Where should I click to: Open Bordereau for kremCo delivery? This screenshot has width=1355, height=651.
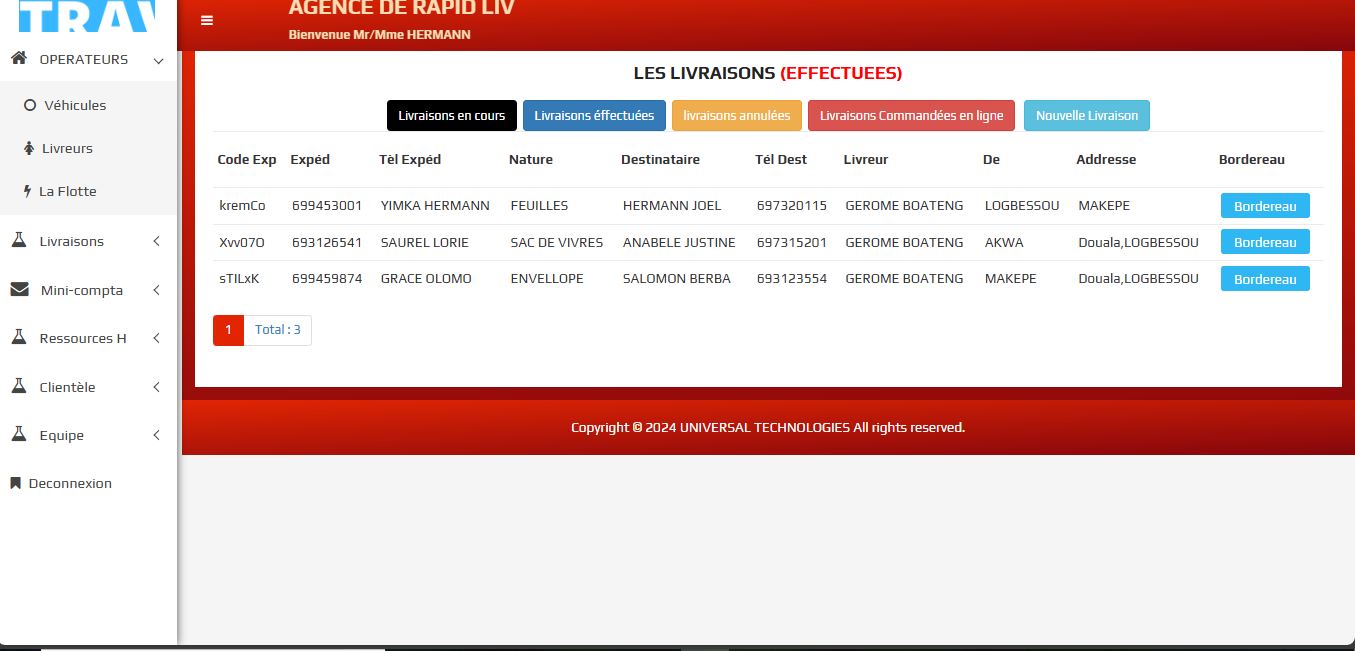click(1264, 206)
